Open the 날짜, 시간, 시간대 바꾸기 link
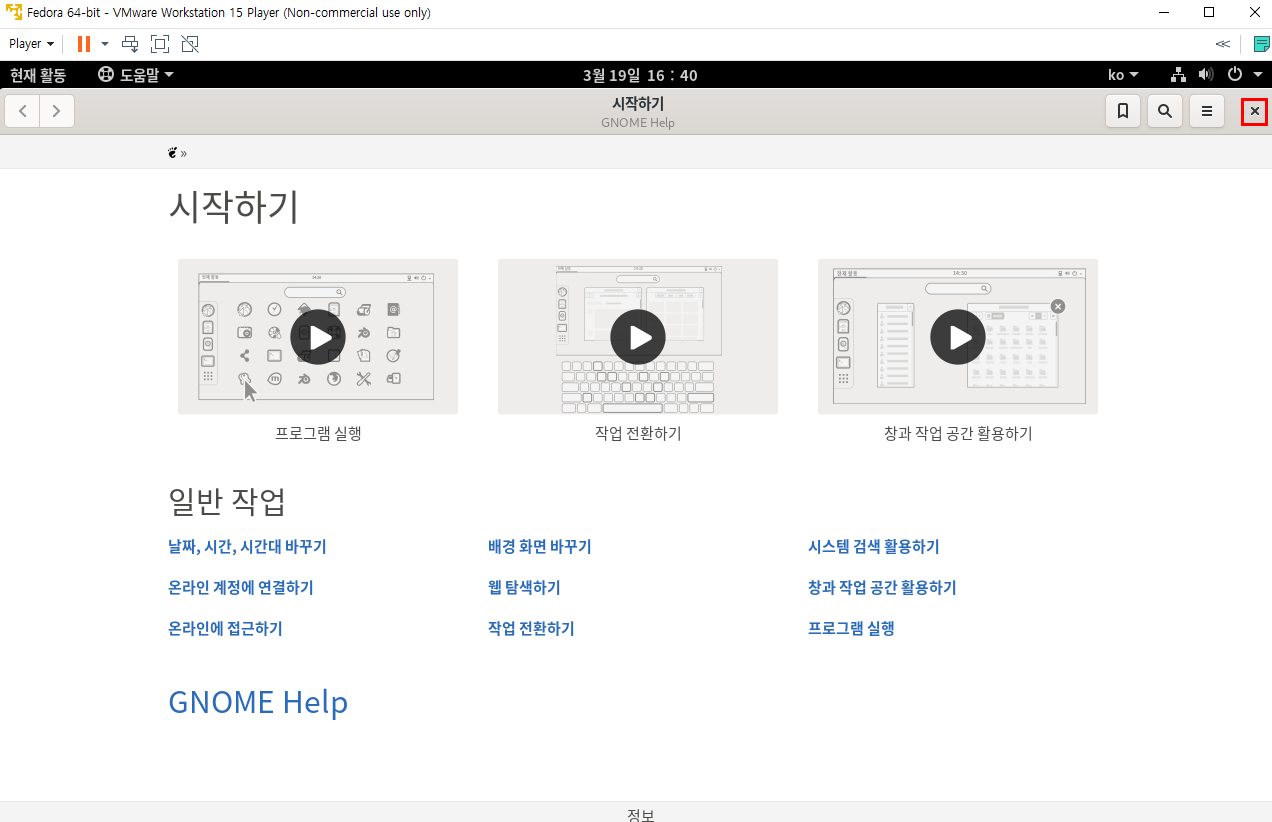Image resolution: width=1272 pixels, height=822 pixels. click(x=247, y=547)
